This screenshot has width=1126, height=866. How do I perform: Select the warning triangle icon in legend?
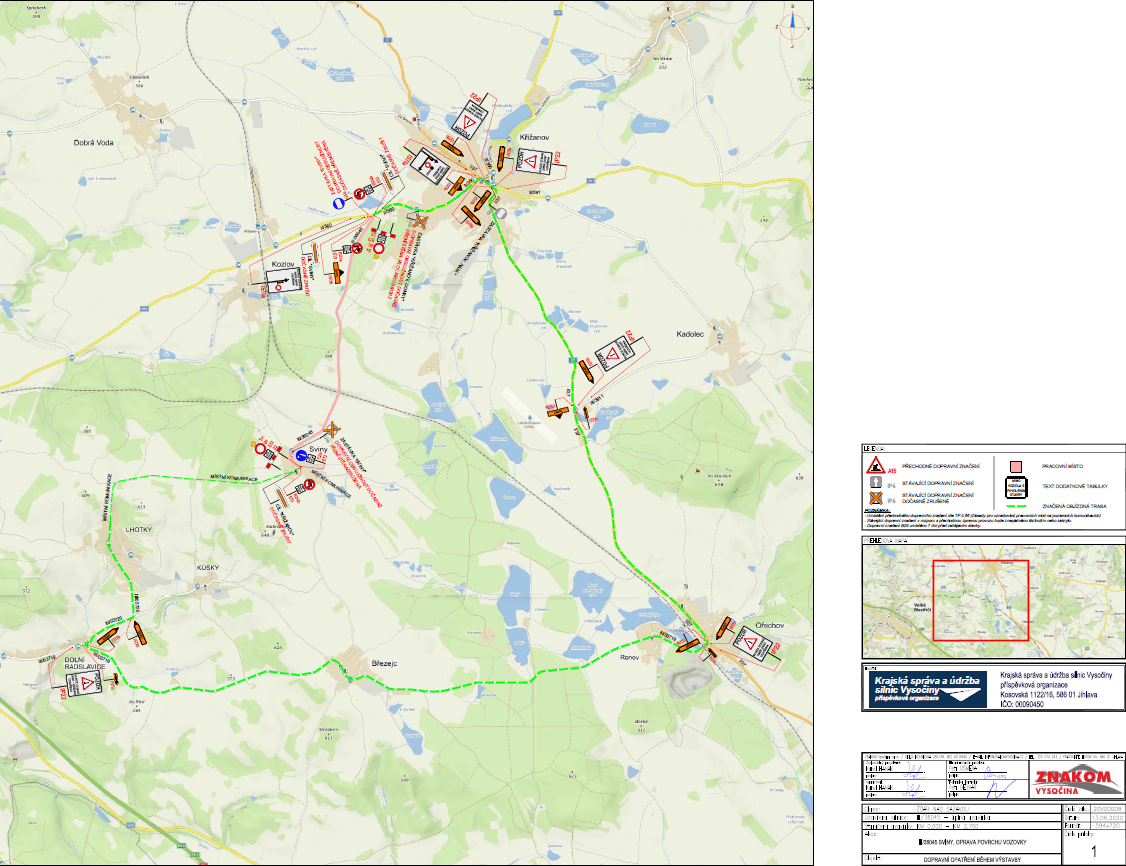click(878, 466)
